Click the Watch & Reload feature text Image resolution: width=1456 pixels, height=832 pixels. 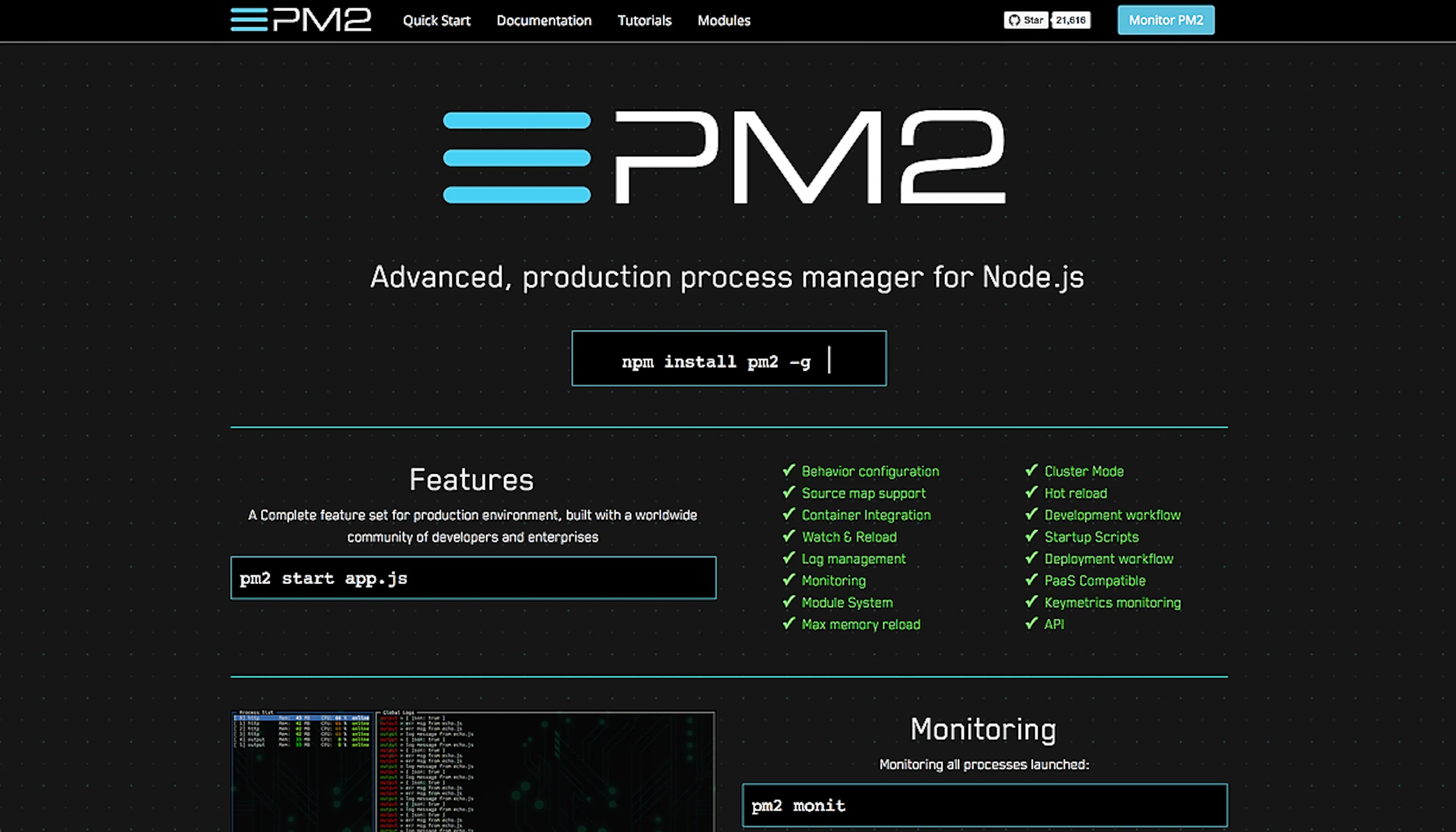[849, 537]
